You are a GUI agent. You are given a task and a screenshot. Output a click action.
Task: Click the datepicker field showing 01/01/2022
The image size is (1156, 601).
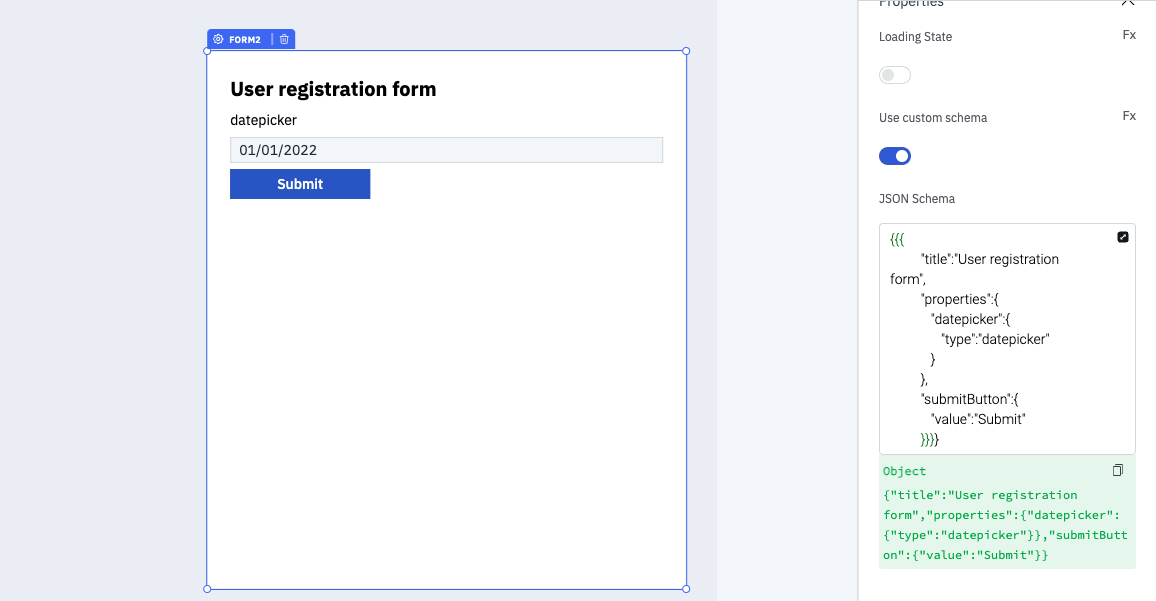(446, 150)
